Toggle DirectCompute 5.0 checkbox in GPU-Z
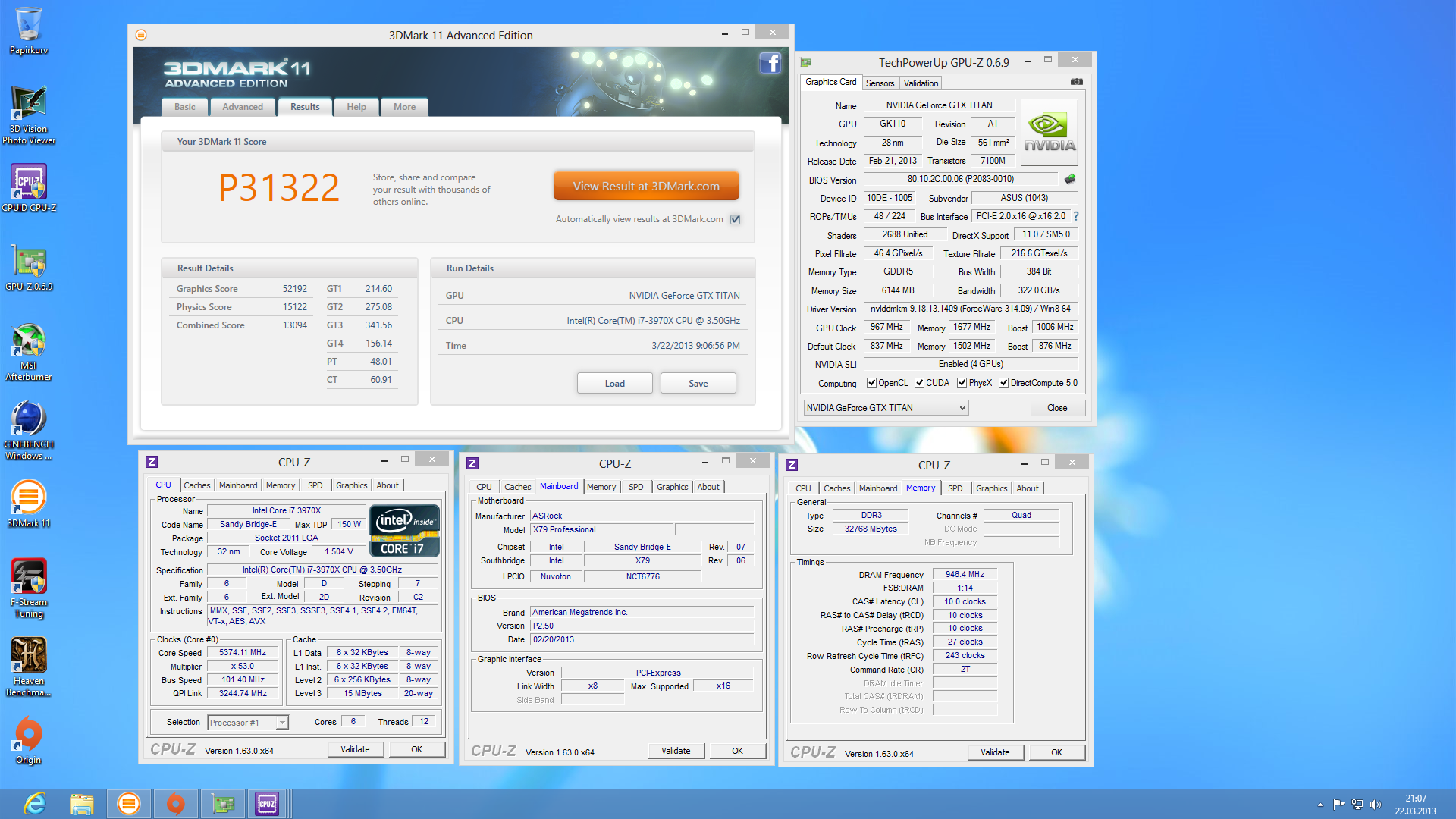Viewport: 1456px width, 819px height. [x=1003, y=383]
